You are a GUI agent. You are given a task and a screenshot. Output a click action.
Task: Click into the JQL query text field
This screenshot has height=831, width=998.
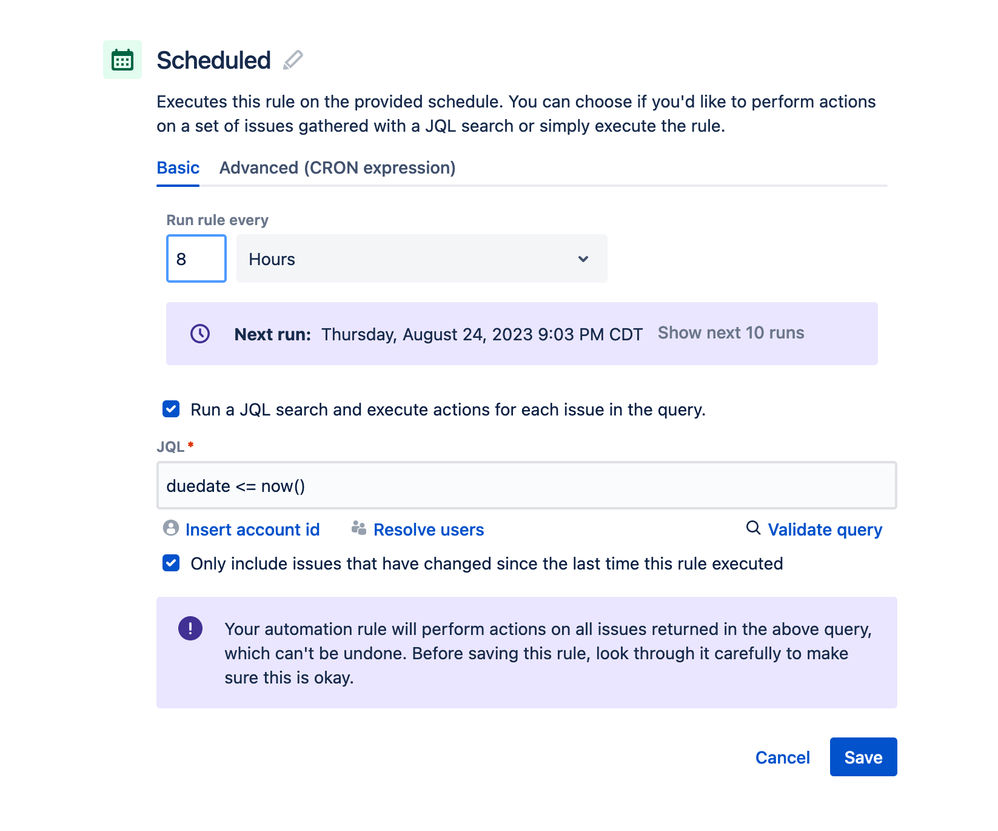526,486
